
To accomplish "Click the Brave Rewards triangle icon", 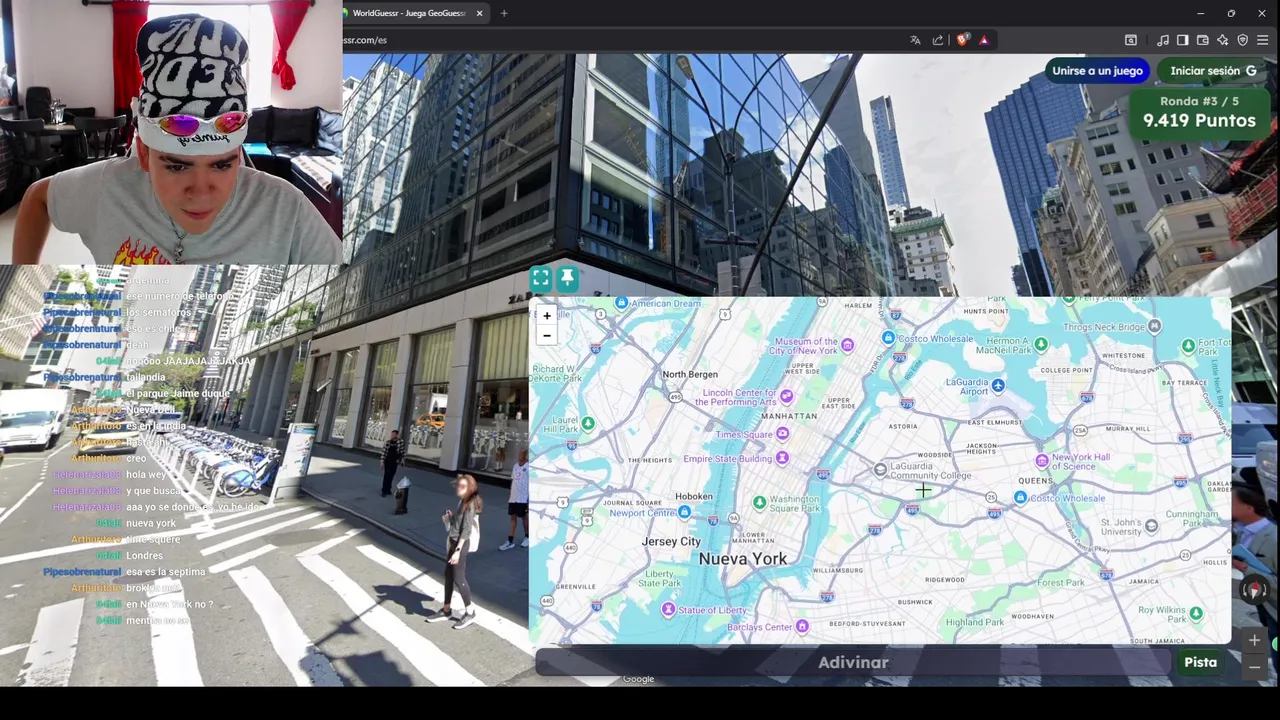I will pos(984,40).
